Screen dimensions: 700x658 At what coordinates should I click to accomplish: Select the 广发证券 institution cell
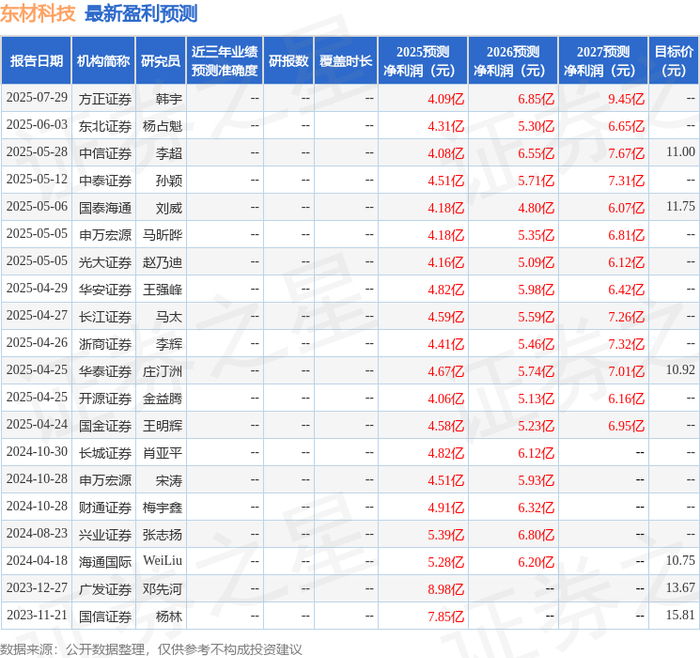pyautogui.click(x=105, y=589)
